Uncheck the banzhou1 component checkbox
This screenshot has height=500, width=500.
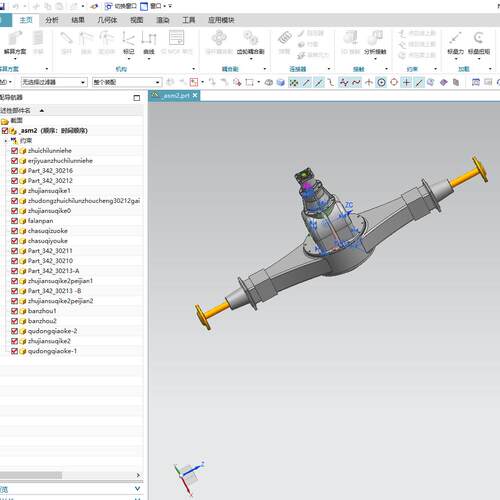14,311
